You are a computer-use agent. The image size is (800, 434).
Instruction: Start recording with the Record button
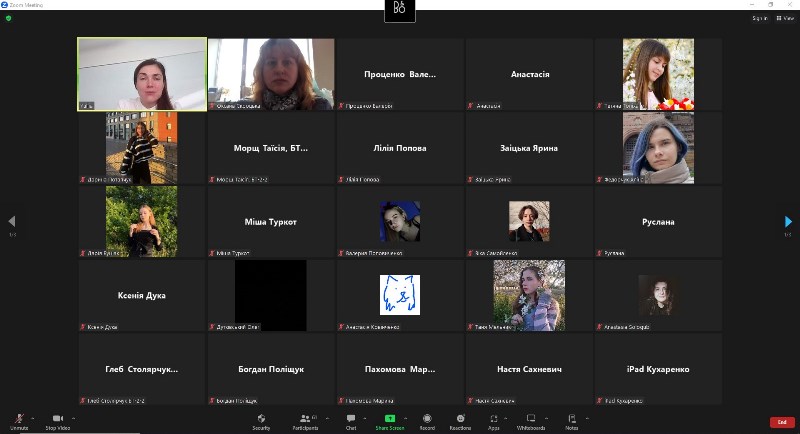click(427, 420)
